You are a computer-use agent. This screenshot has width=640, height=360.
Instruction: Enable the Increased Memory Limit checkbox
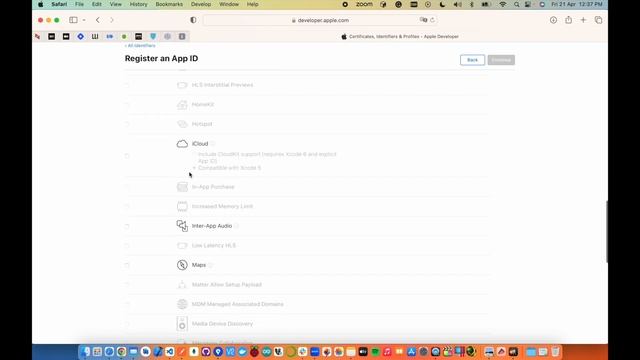[x=127, y=207]
